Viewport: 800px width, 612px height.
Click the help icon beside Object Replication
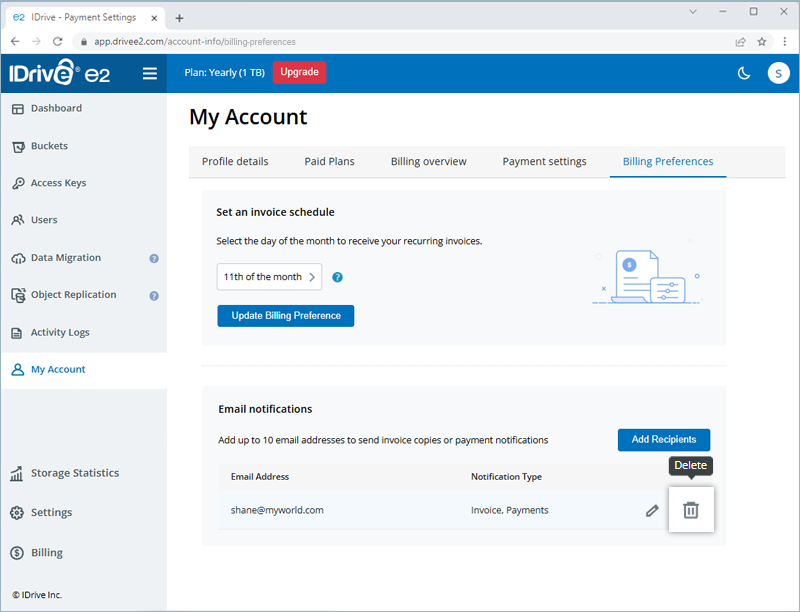pos(154,295)
